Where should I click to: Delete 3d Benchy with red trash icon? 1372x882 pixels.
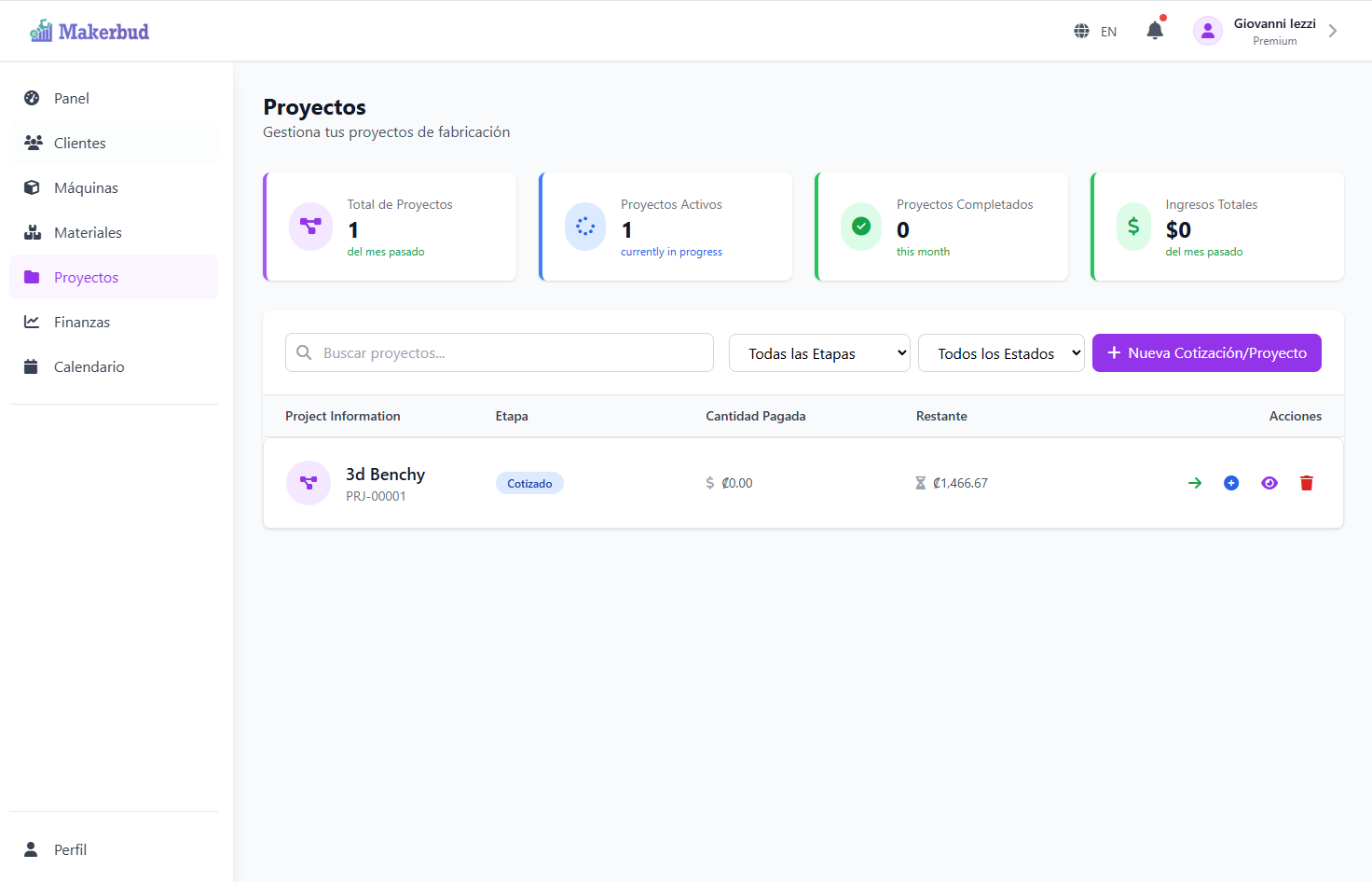coord(1307,483)
